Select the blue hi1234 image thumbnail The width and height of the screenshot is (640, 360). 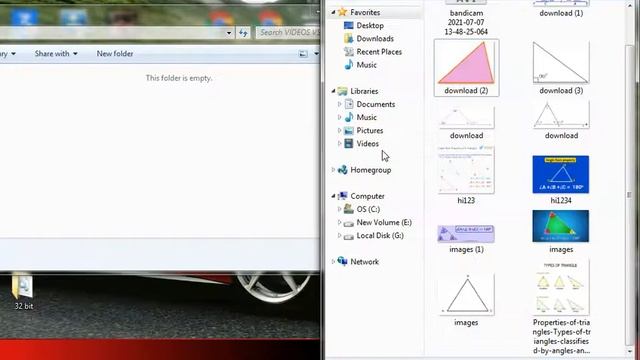point(560,174)
